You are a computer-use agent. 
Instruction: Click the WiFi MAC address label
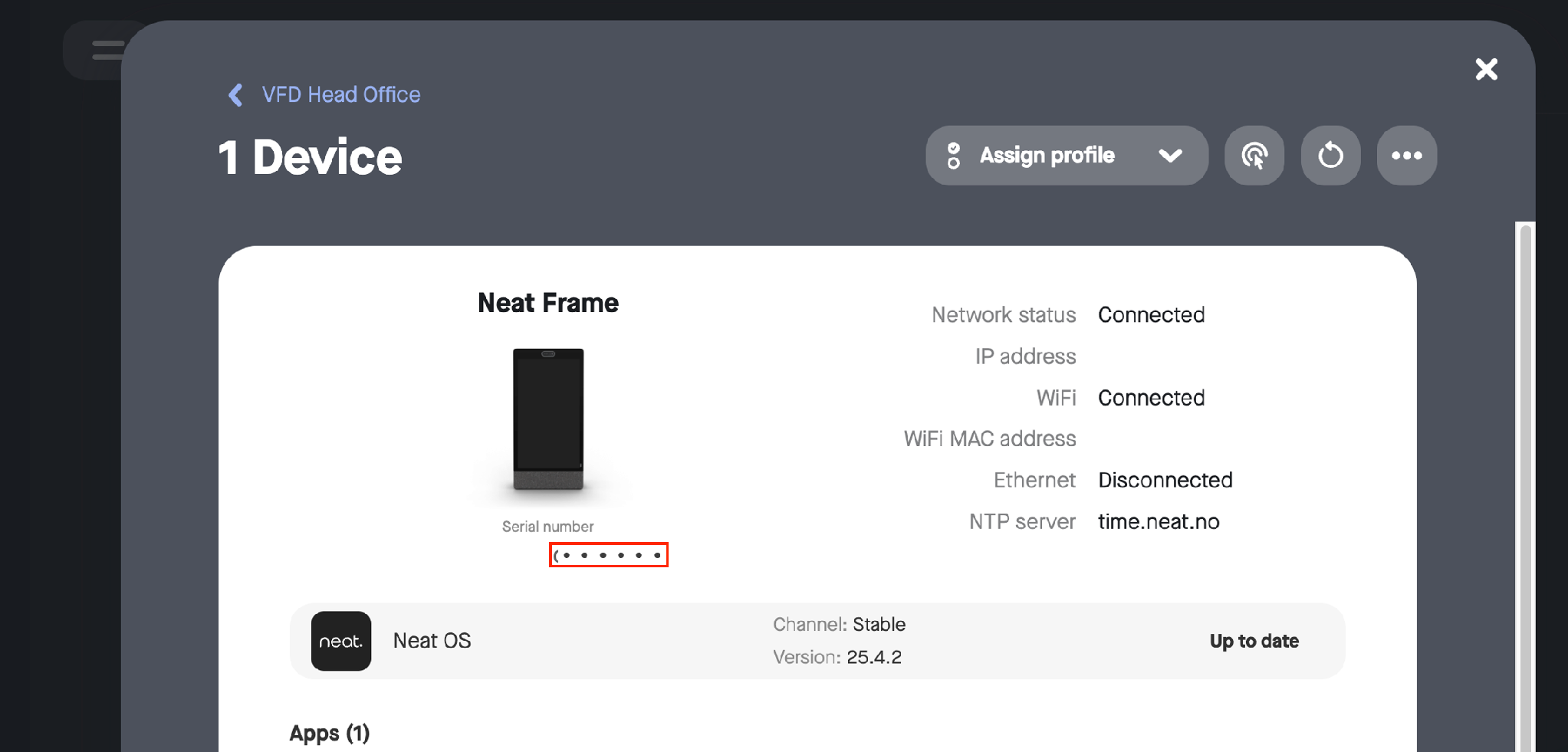coord(990,439)
